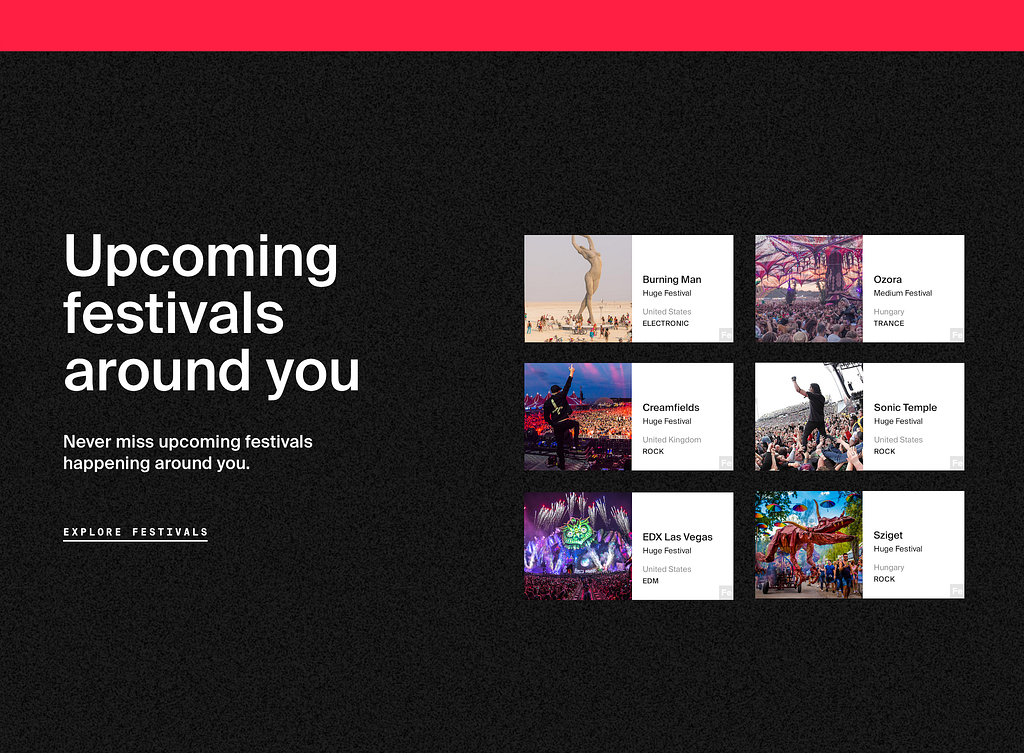Image resolution: width=1024 pixels, height=753 pixels.
Task: Select the TRANCE genre on Ozora
Action: 889,323
